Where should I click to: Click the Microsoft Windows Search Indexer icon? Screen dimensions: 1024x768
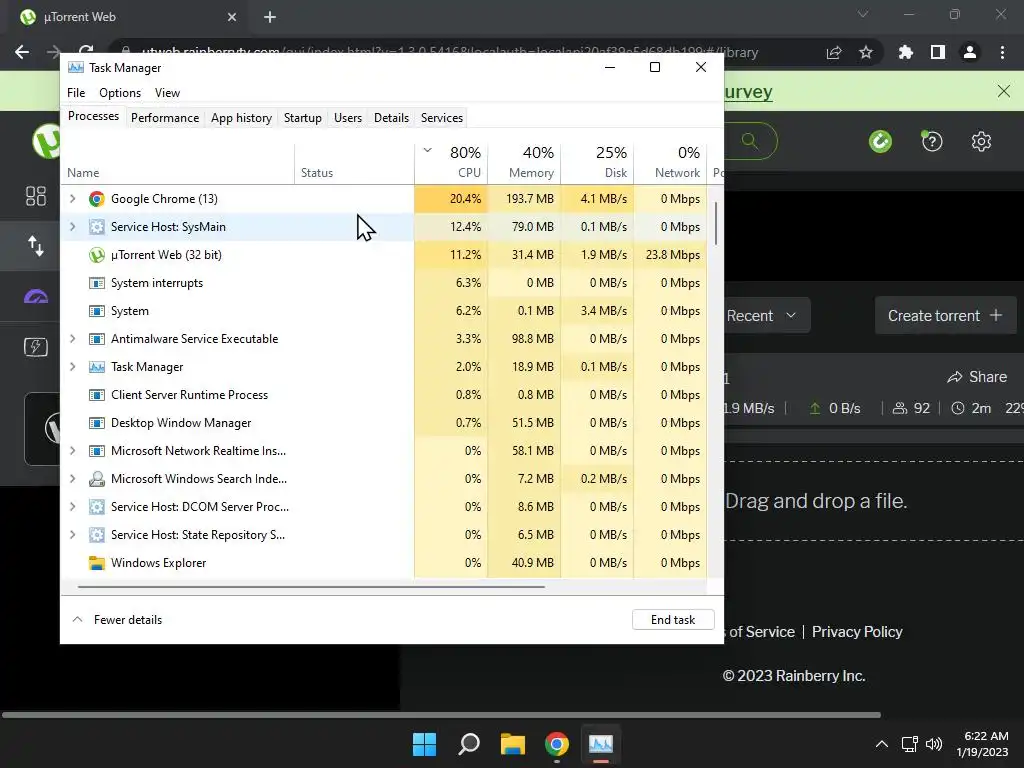tap(97, 479)
